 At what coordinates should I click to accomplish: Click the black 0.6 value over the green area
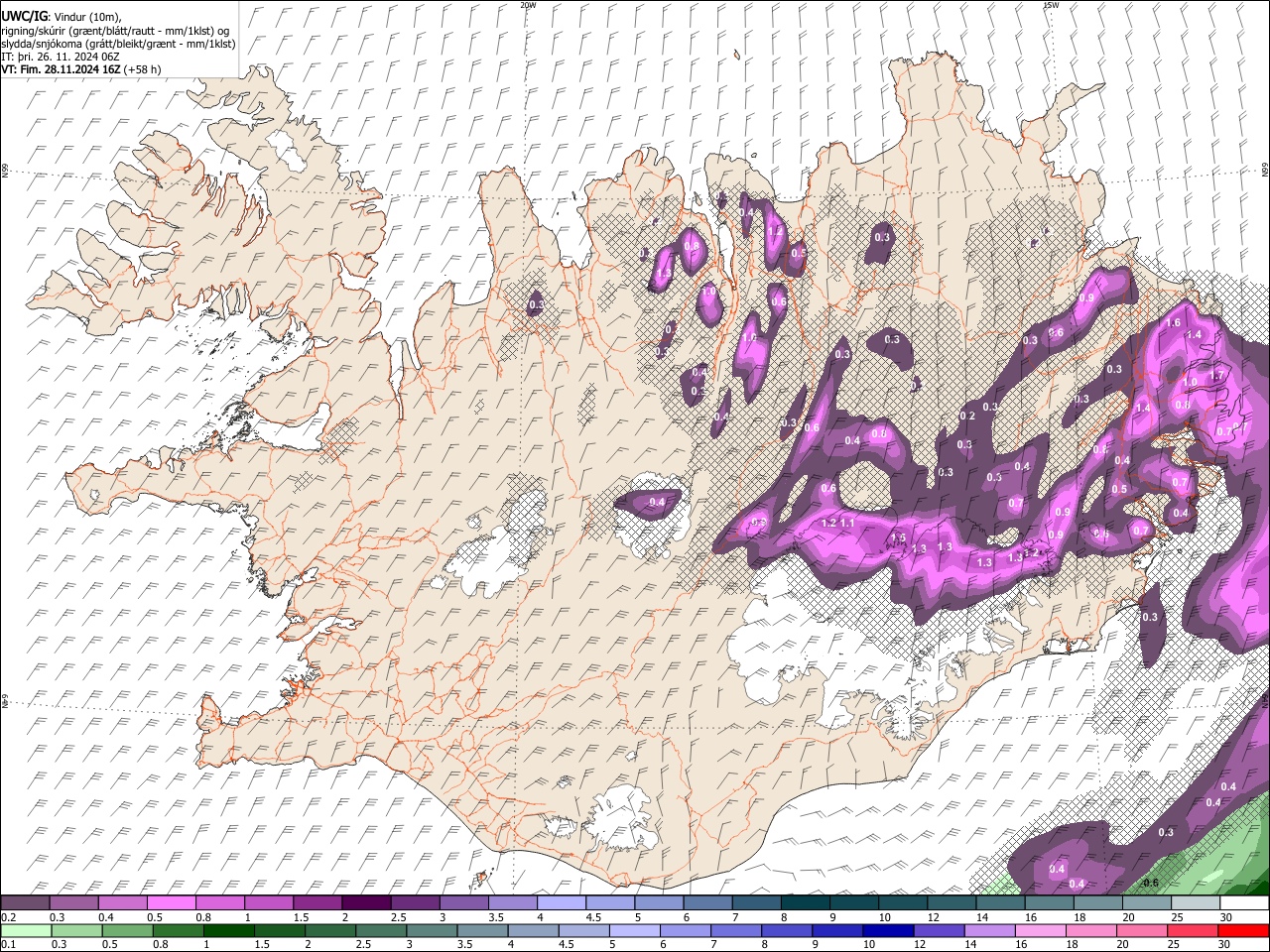[1151, 883]
